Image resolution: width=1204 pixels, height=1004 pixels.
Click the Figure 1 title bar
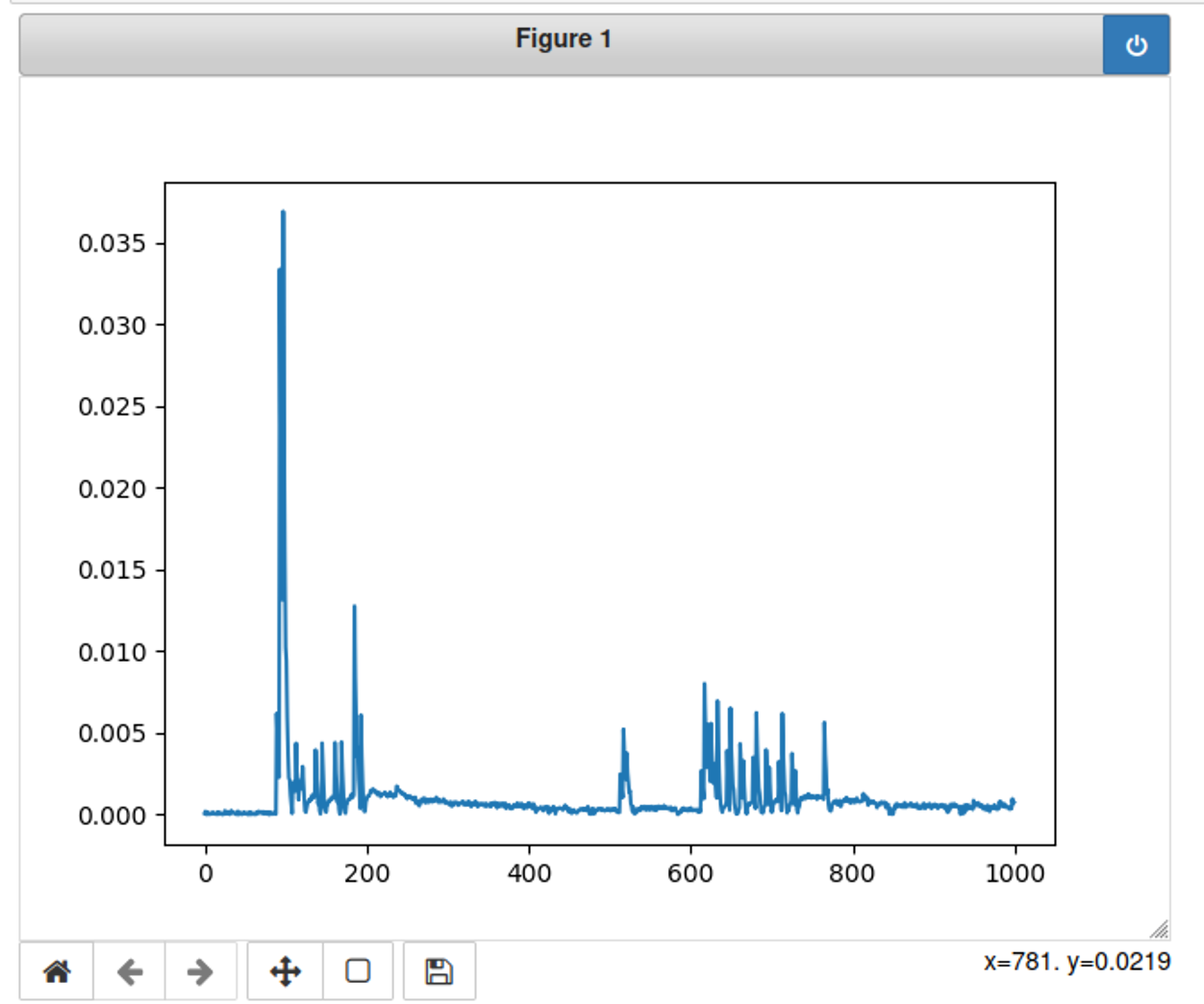[563, 39]
